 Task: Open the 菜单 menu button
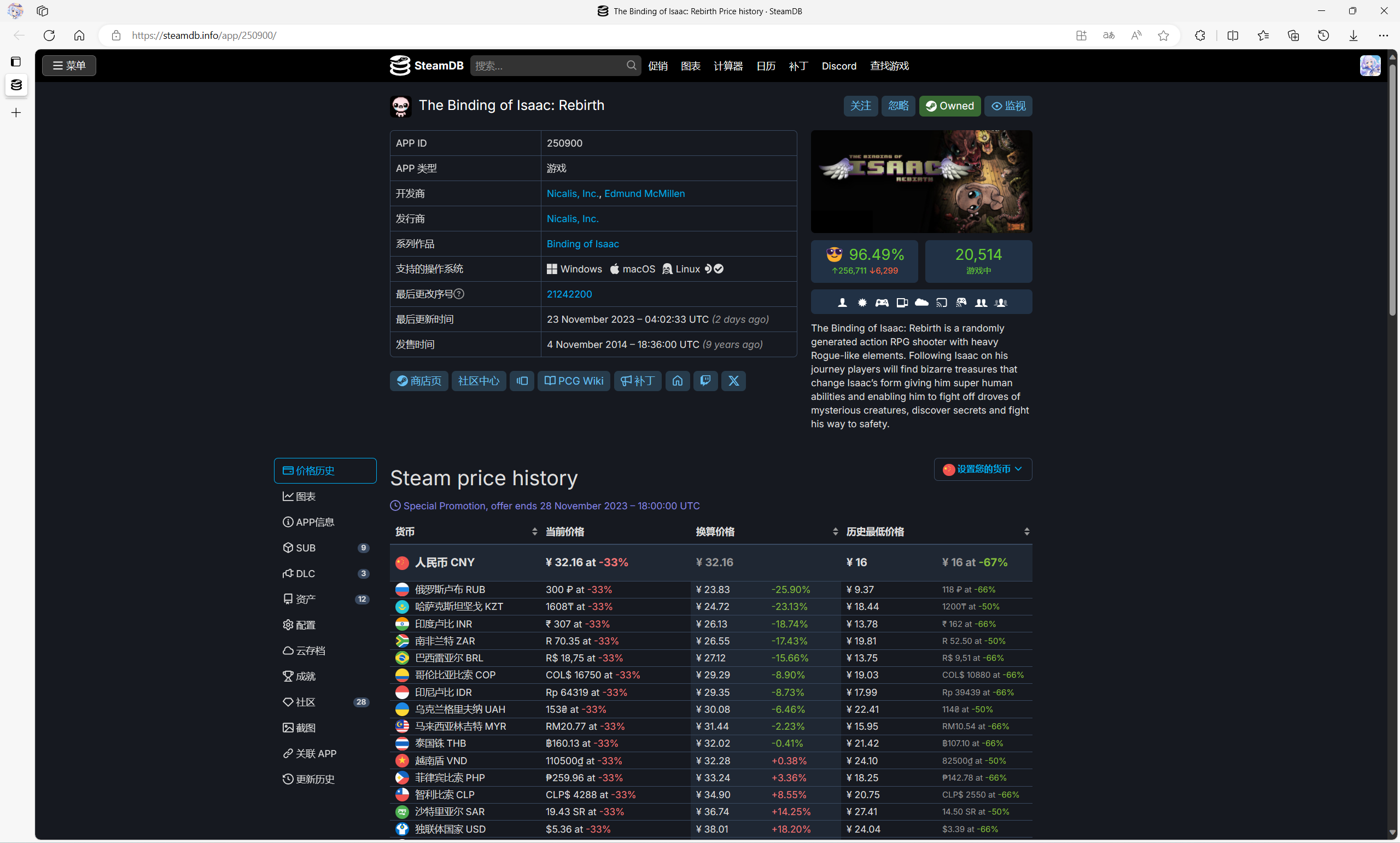tap(69, 65)
